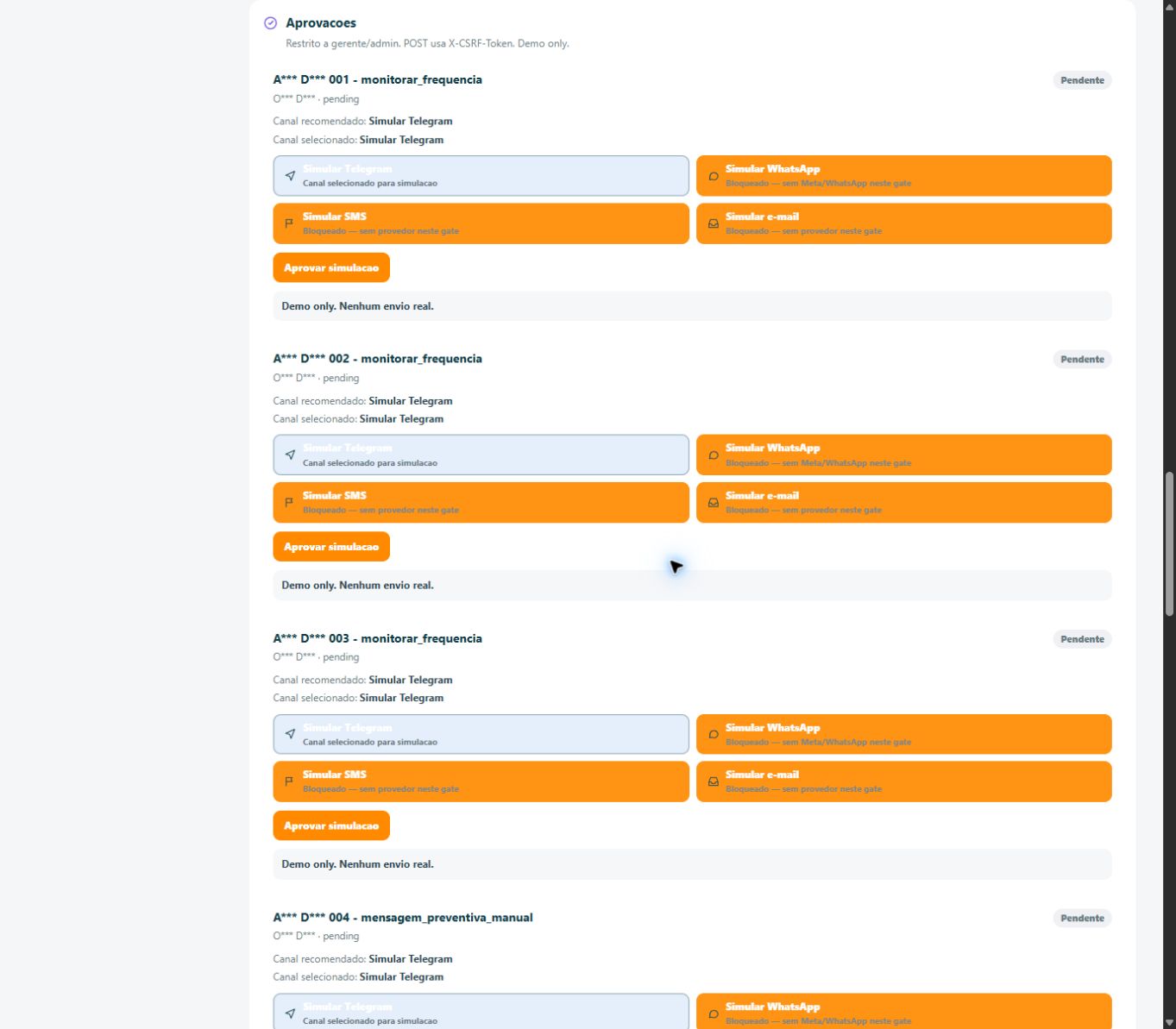
Task: Click Aprovar simulacao in card 002
Action: click(331, 547)
